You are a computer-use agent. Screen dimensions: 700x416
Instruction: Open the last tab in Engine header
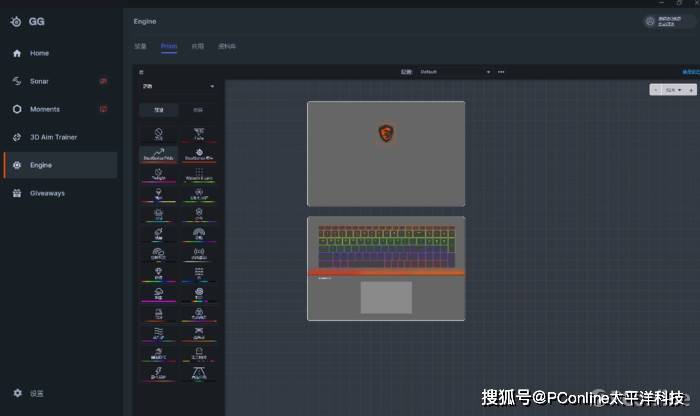click(227, 46)
